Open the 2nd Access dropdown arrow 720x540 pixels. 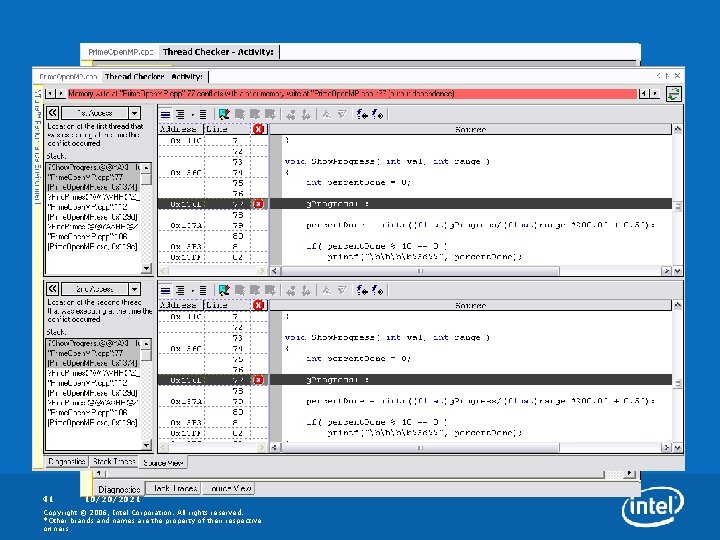tap(135, 289)
